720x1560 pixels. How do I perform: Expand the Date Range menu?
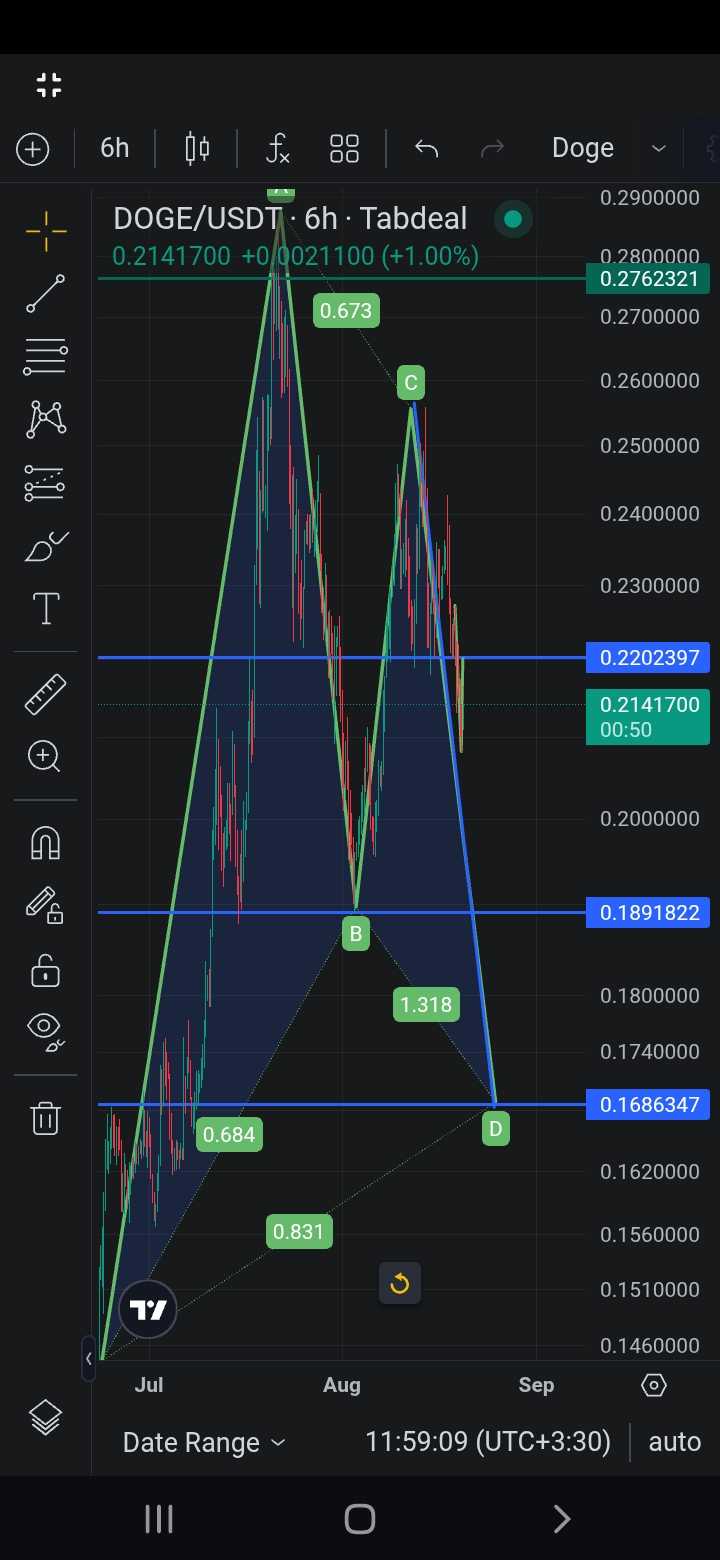pyautogui.click(x=204, y=1442)
